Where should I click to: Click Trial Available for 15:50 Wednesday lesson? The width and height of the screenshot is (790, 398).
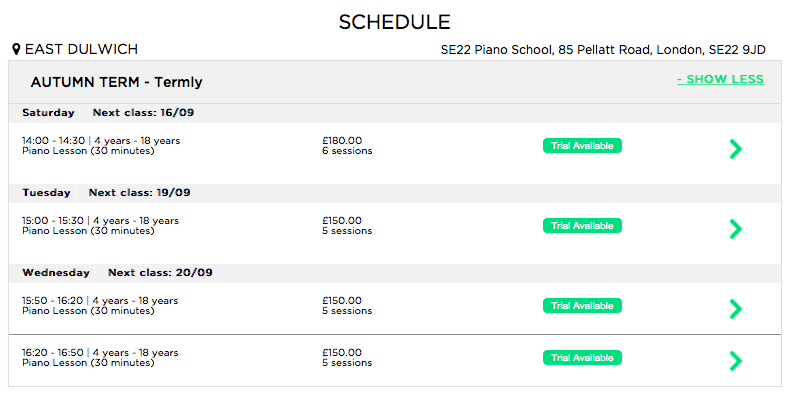(582, 306)
